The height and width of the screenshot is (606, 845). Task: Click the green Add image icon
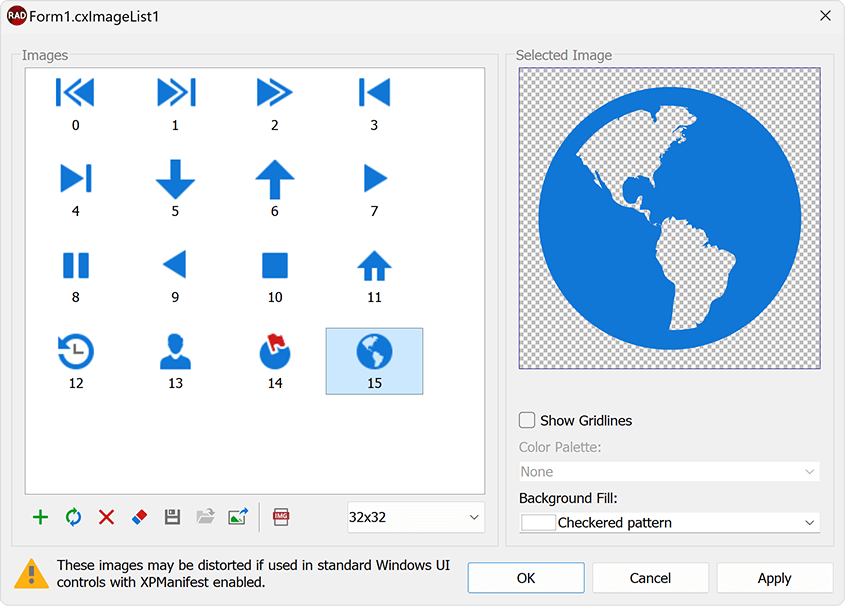(40, 517)
